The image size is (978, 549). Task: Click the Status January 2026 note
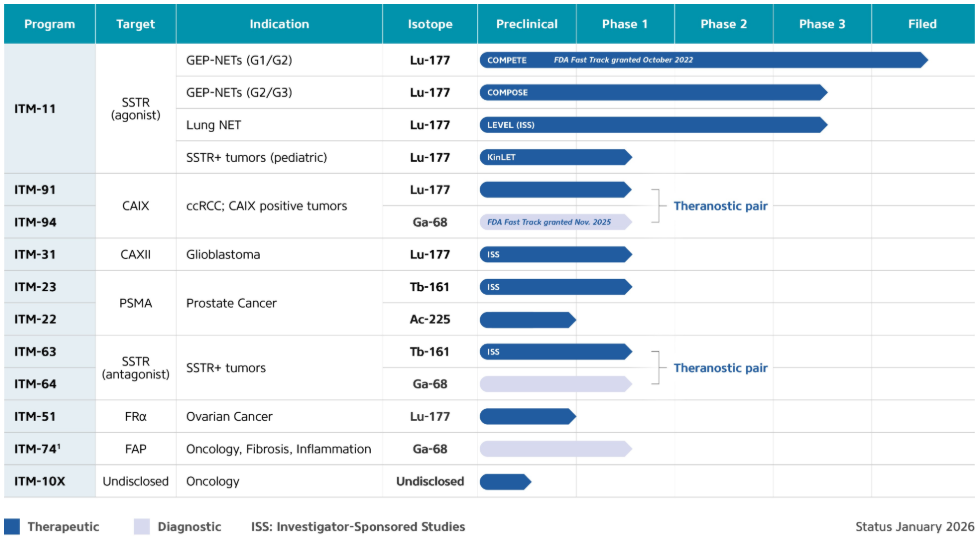click(x=914, y=527)
